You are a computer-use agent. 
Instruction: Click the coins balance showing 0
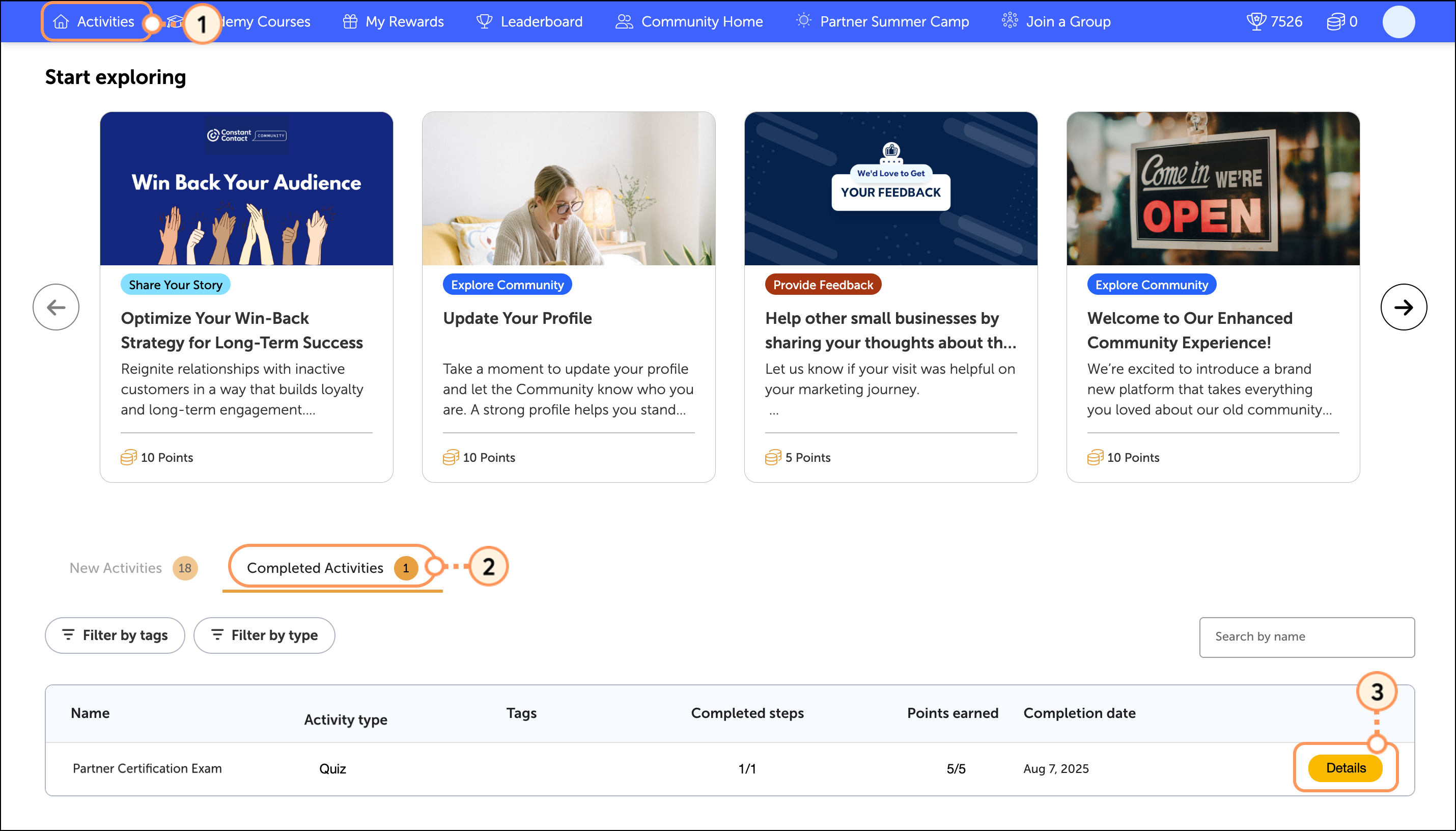point(1342,22)
